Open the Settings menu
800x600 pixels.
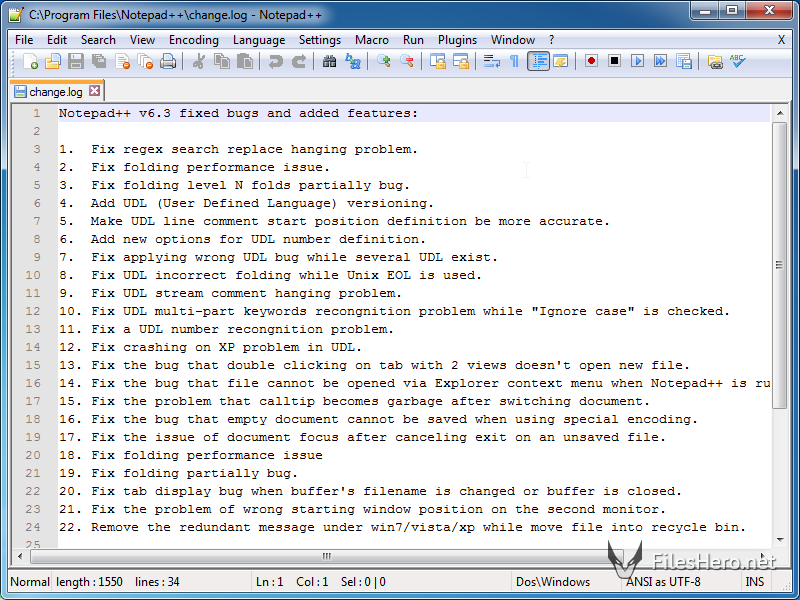(x=320, y=40)
